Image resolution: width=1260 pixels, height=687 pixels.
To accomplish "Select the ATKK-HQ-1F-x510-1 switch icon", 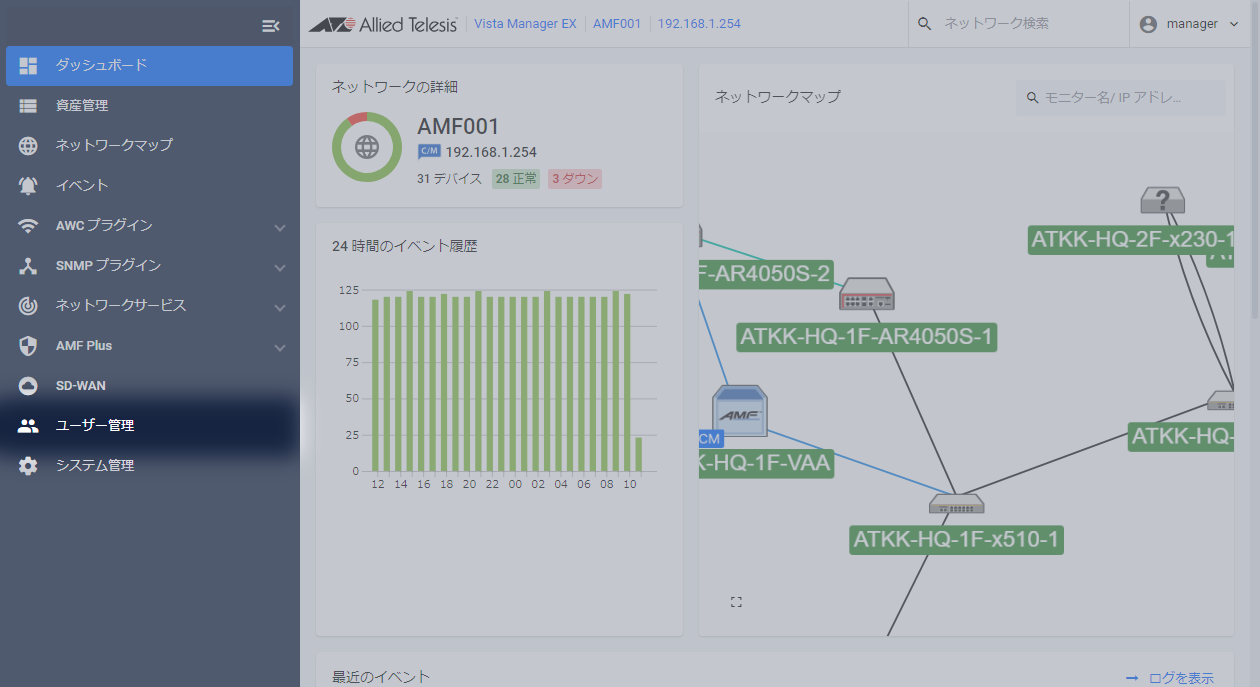I will tap(956, 503).
